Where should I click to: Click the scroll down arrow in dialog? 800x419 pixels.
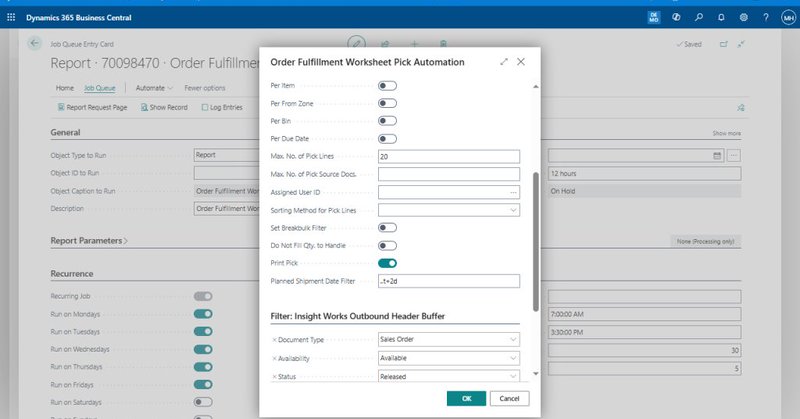pyautogui.click(x=536, y=374)
